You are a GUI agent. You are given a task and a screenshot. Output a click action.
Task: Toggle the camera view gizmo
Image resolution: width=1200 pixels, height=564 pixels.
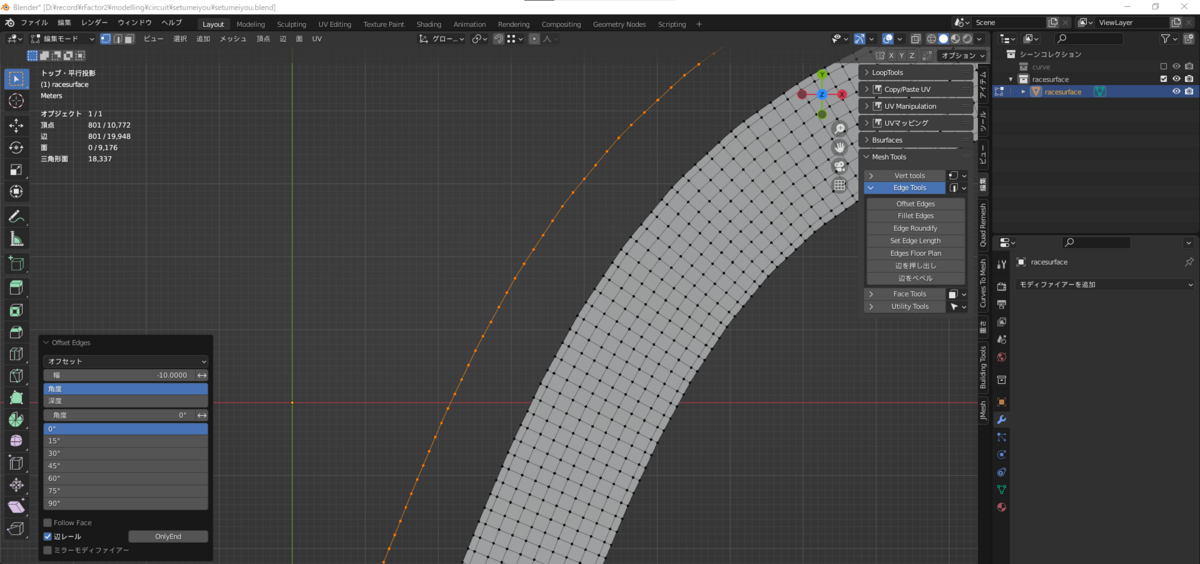(x=840, y=166)
